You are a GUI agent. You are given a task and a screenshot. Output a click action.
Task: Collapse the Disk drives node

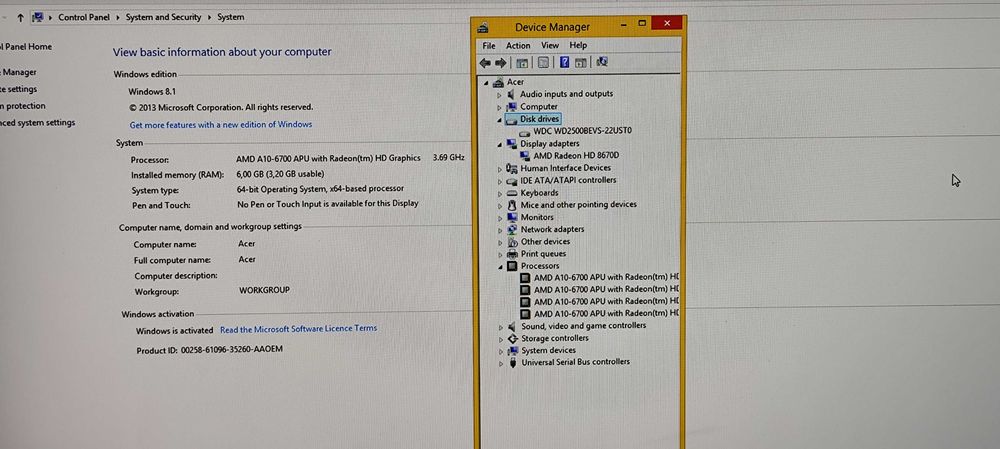pyautogui.click(x=499, y=119)
